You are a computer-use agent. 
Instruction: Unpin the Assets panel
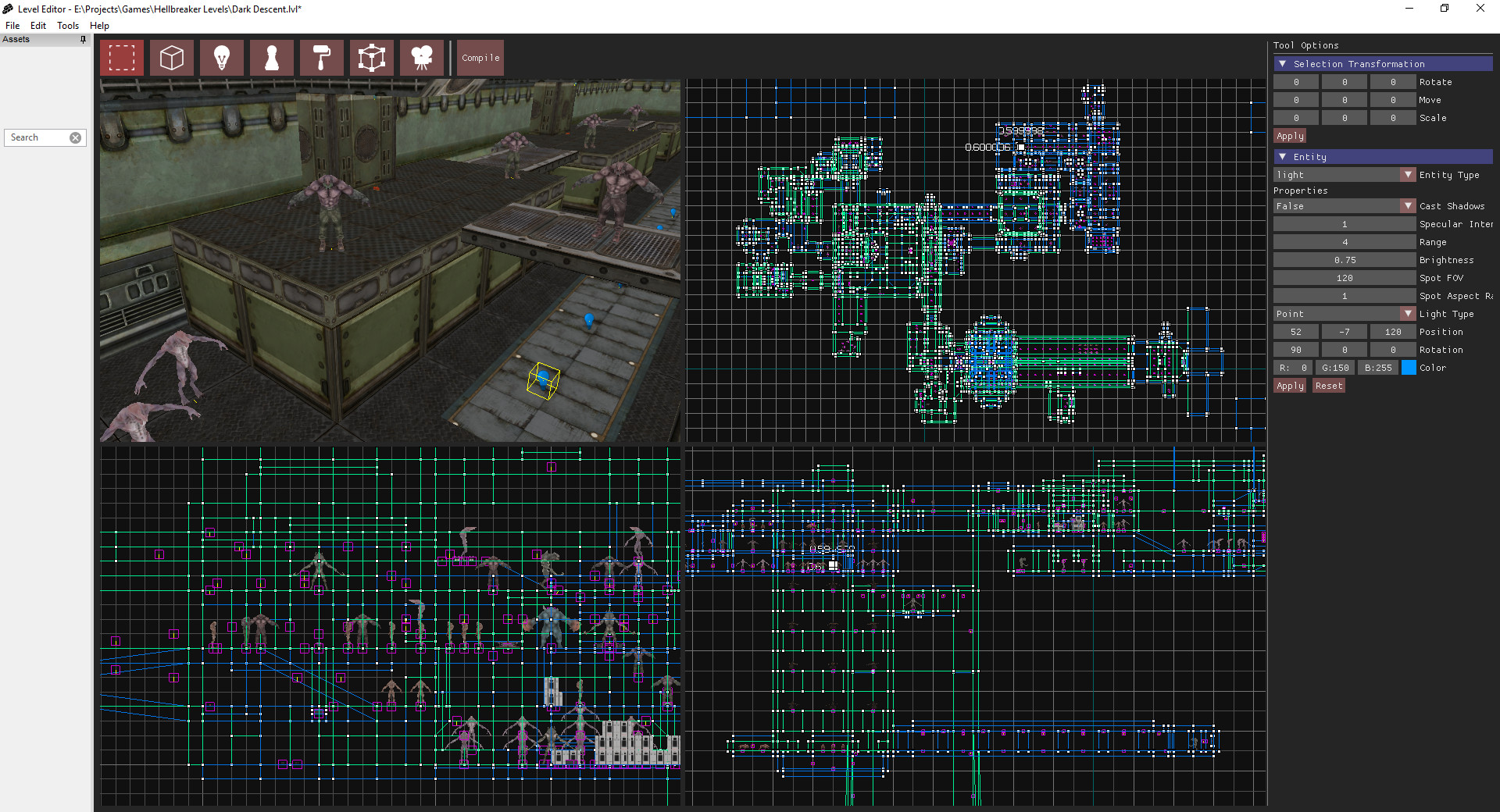(83, 39)
